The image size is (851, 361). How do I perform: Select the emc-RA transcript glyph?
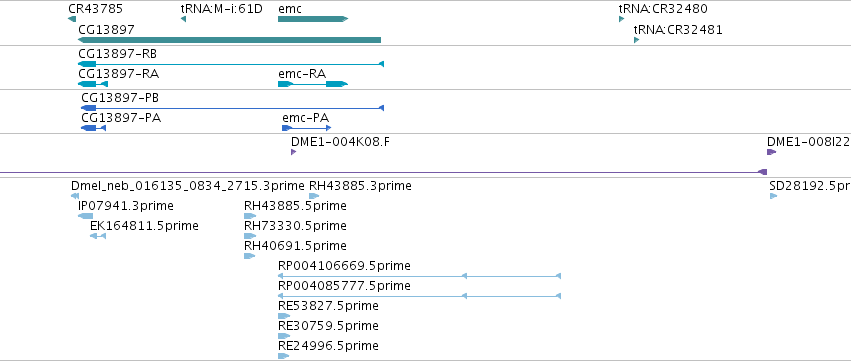[x=313, y=84]
